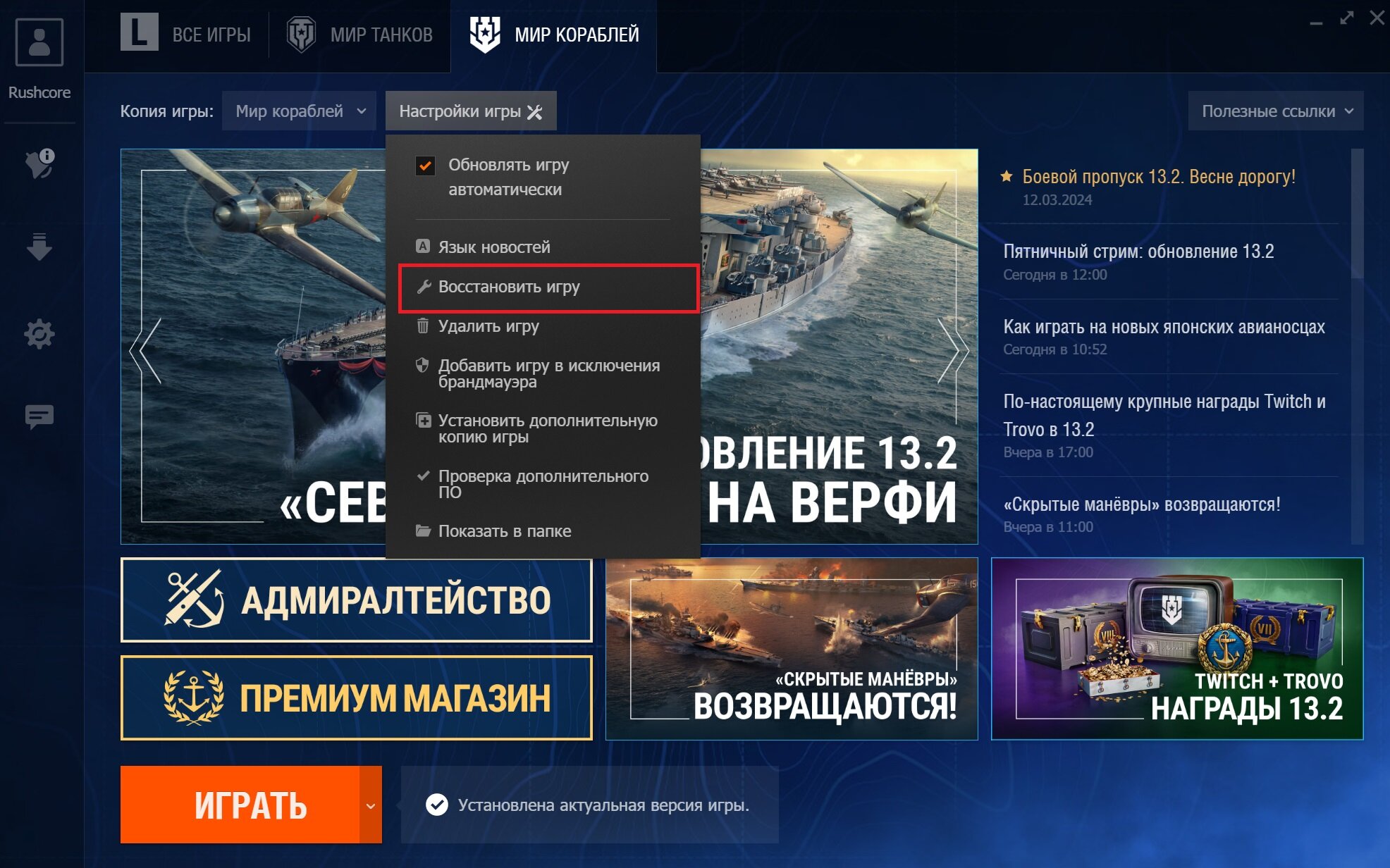Maximize the launcher window

coord(1347,18)
